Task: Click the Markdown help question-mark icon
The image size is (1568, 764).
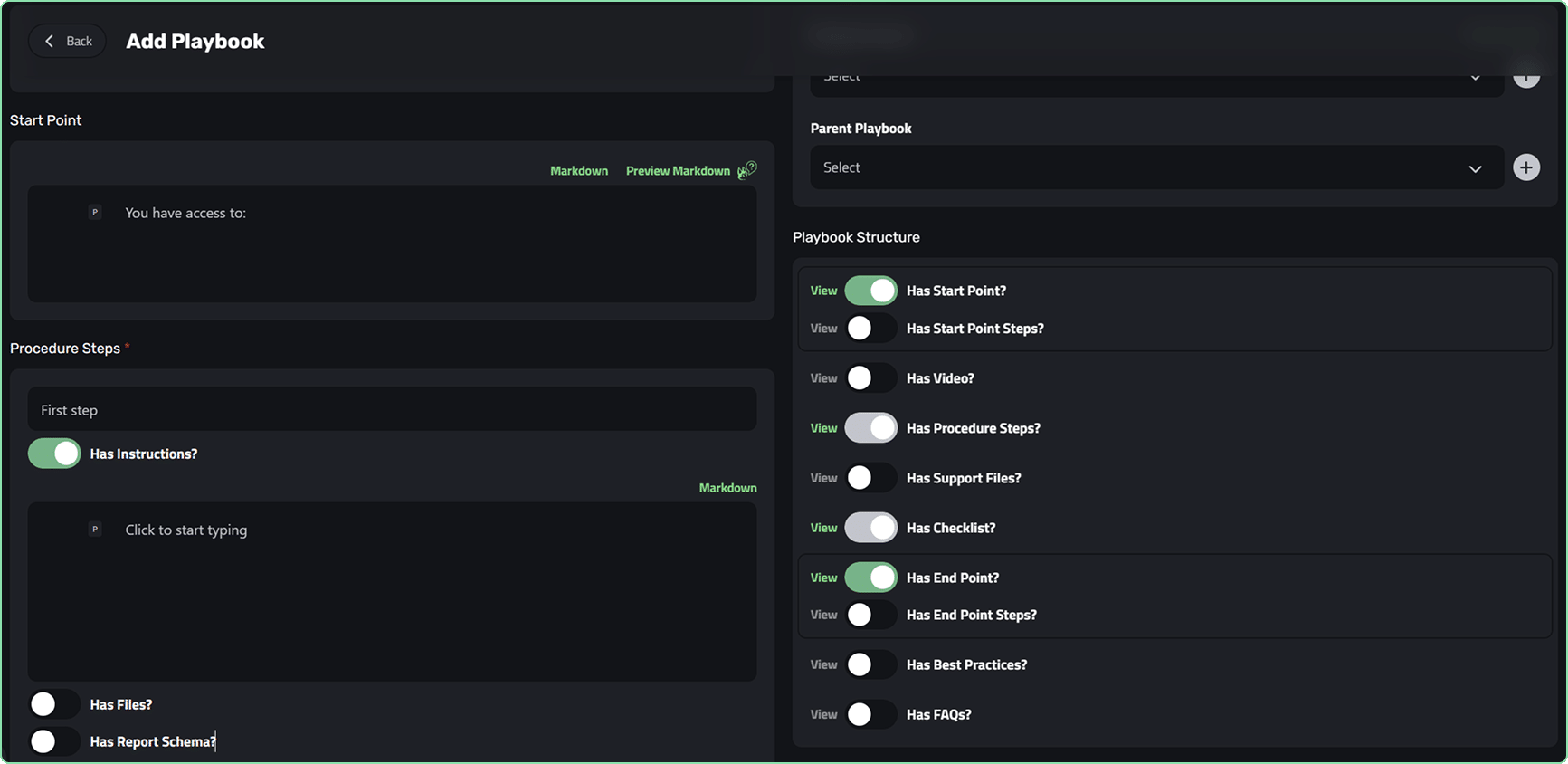Action: click(x=747, y=168)
